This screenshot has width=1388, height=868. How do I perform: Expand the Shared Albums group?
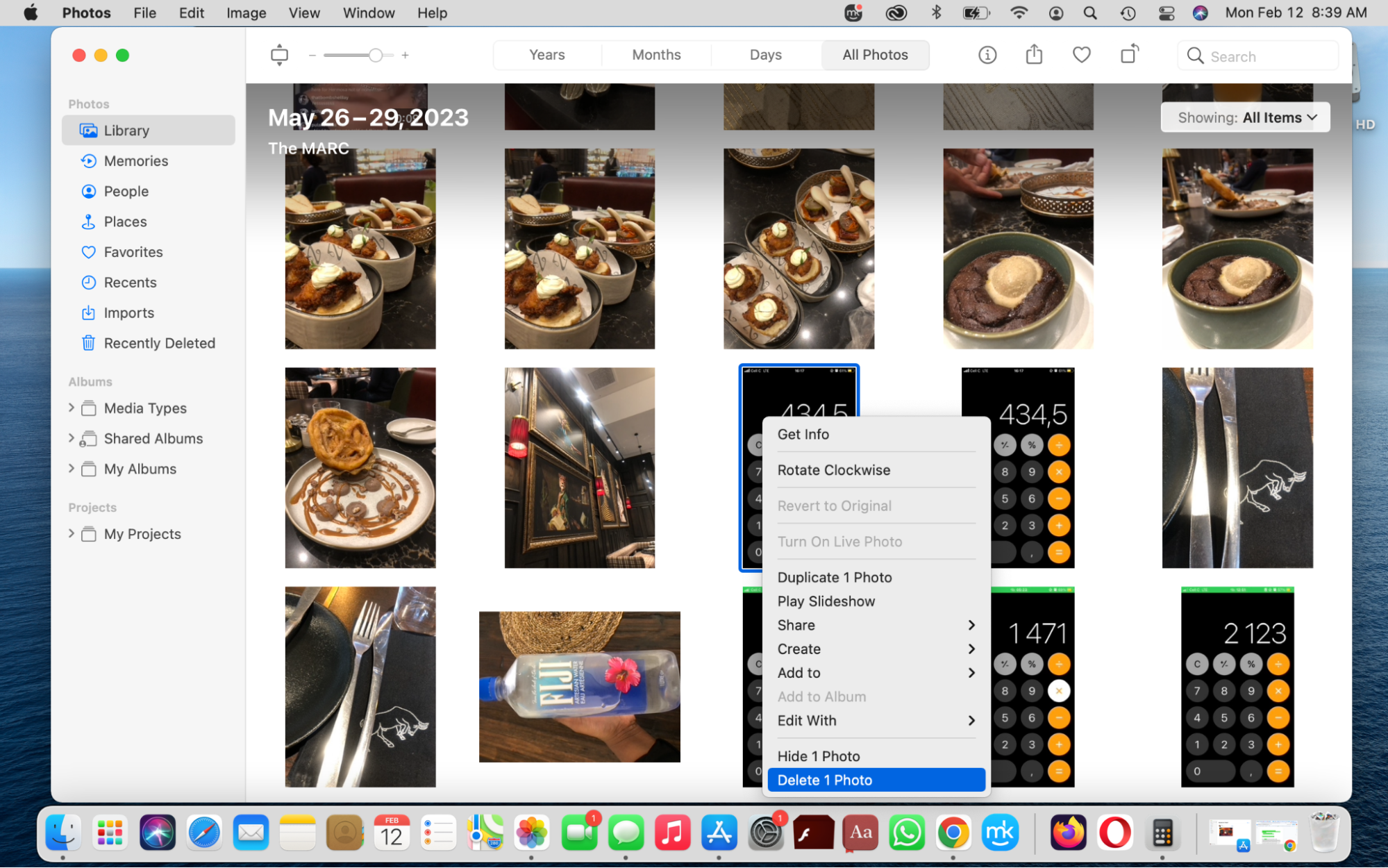point(71,439)
